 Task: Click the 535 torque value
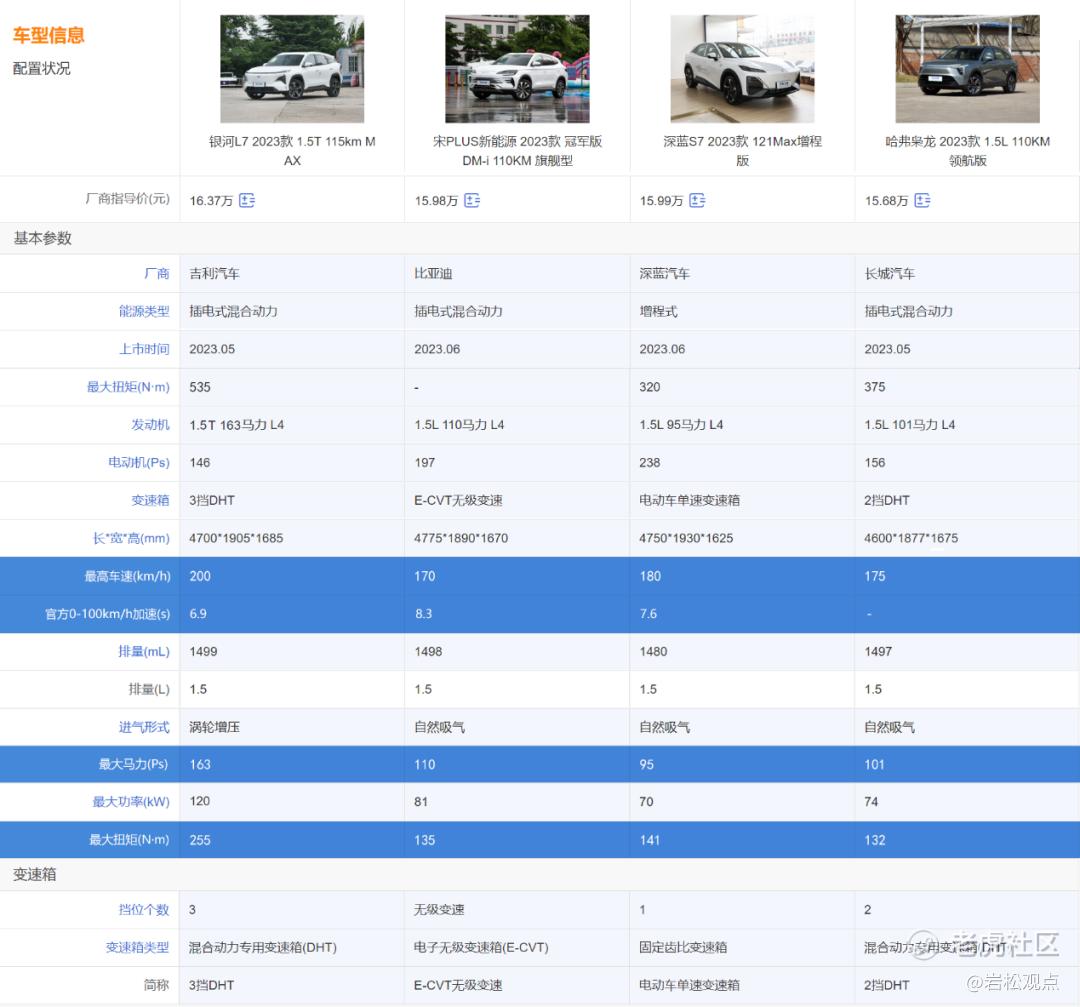pyautogui.click(x=200, y=387)
